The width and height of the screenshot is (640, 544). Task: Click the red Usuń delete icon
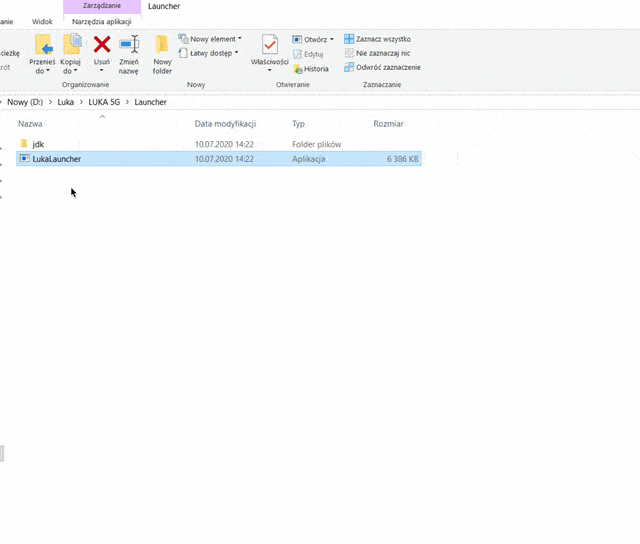click(x=102, y=44)
